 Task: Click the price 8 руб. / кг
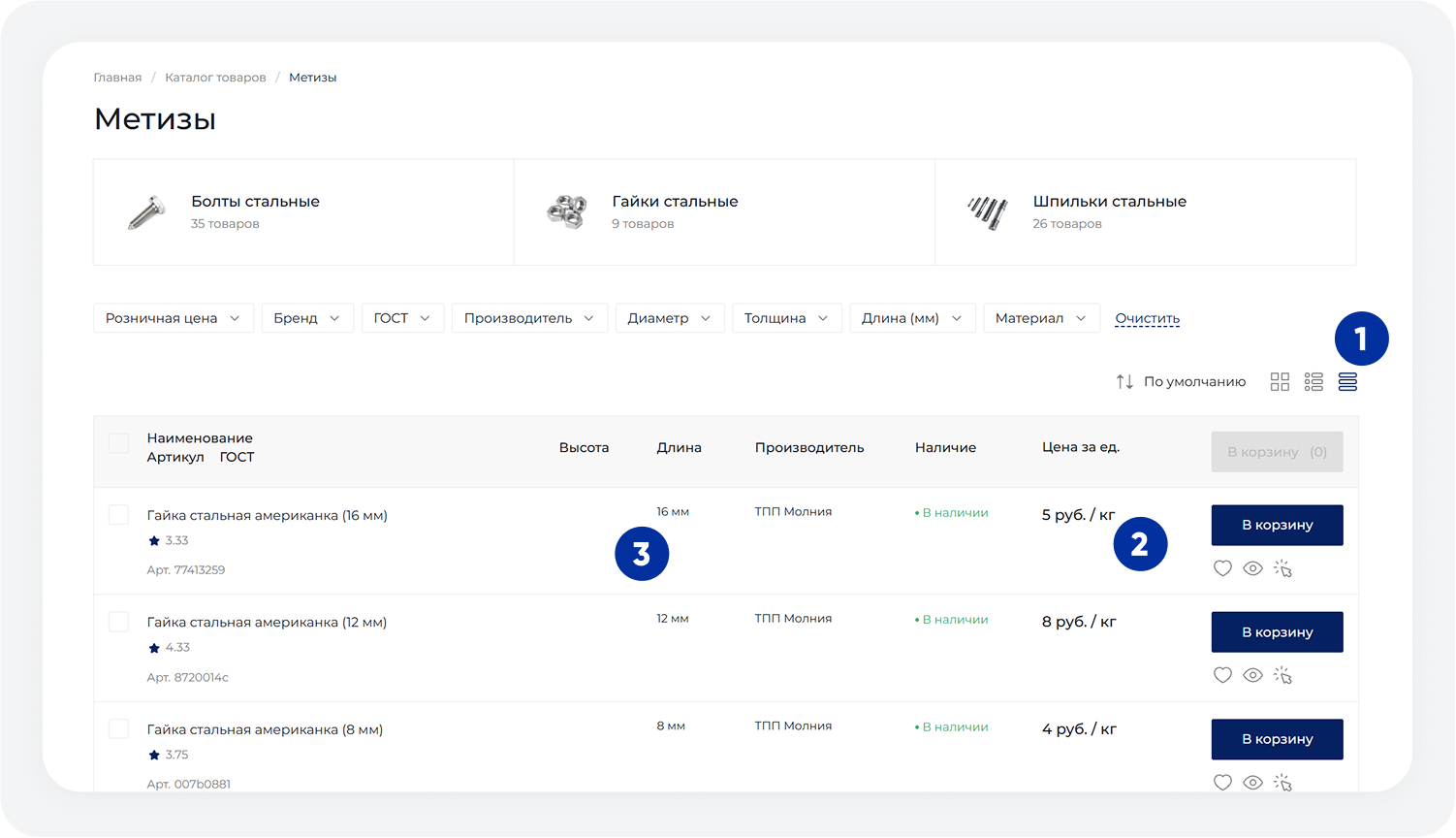(x=1079, y=622)
